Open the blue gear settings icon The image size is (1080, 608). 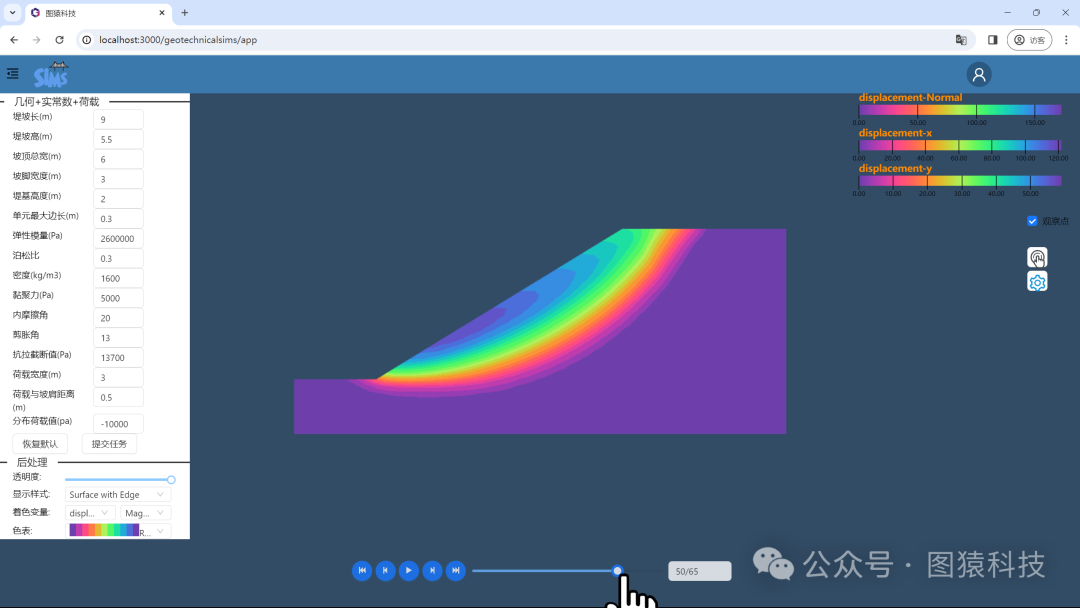(1037, 282)
